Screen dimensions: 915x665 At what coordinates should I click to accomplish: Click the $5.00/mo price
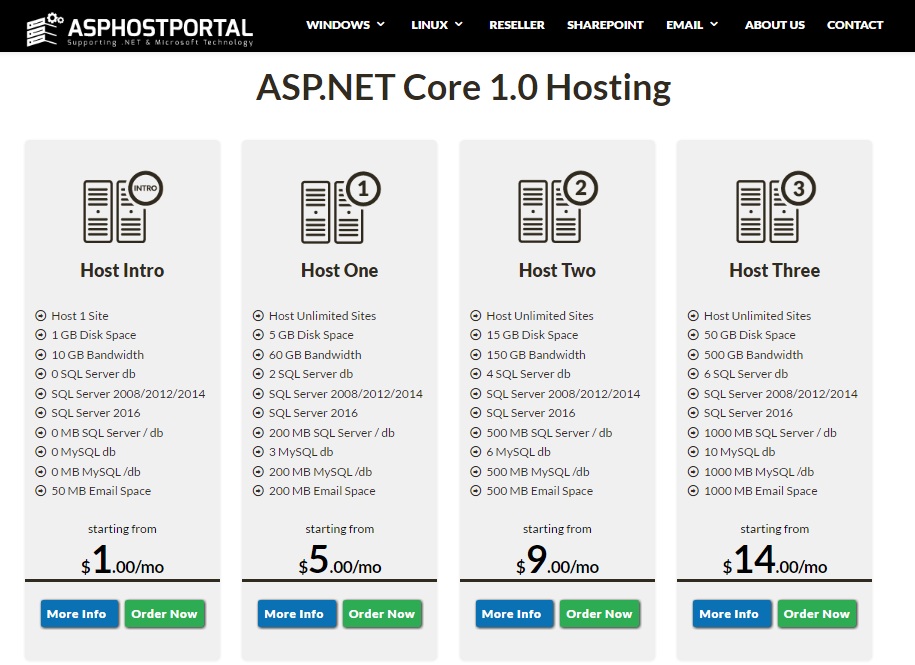340,560
